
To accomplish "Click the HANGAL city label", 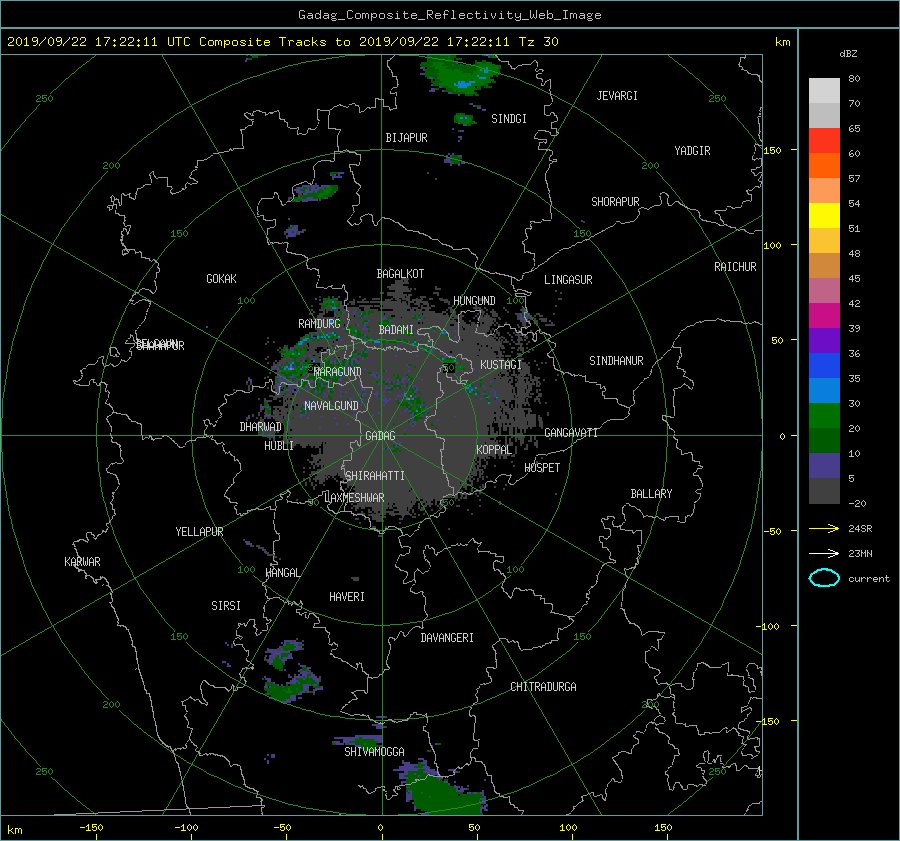I will (282, 573).
